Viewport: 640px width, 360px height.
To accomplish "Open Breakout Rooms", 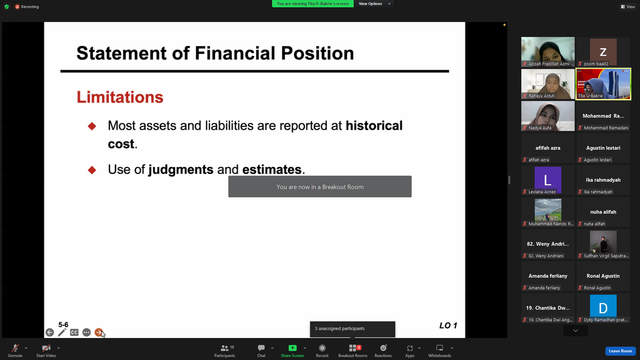I will coord(353,350).
